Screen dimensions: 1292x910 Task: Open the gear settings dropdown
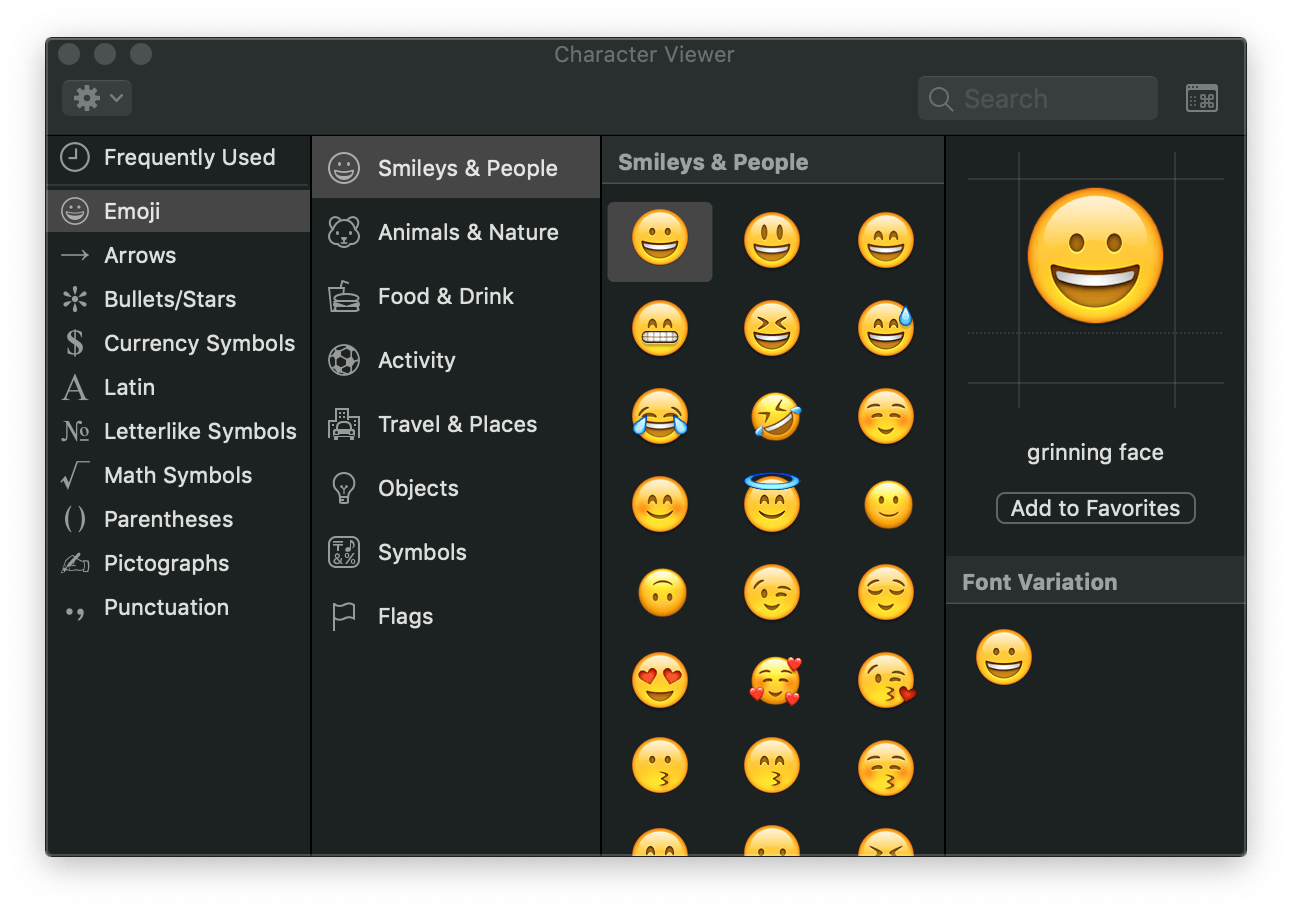pos(95,97)
